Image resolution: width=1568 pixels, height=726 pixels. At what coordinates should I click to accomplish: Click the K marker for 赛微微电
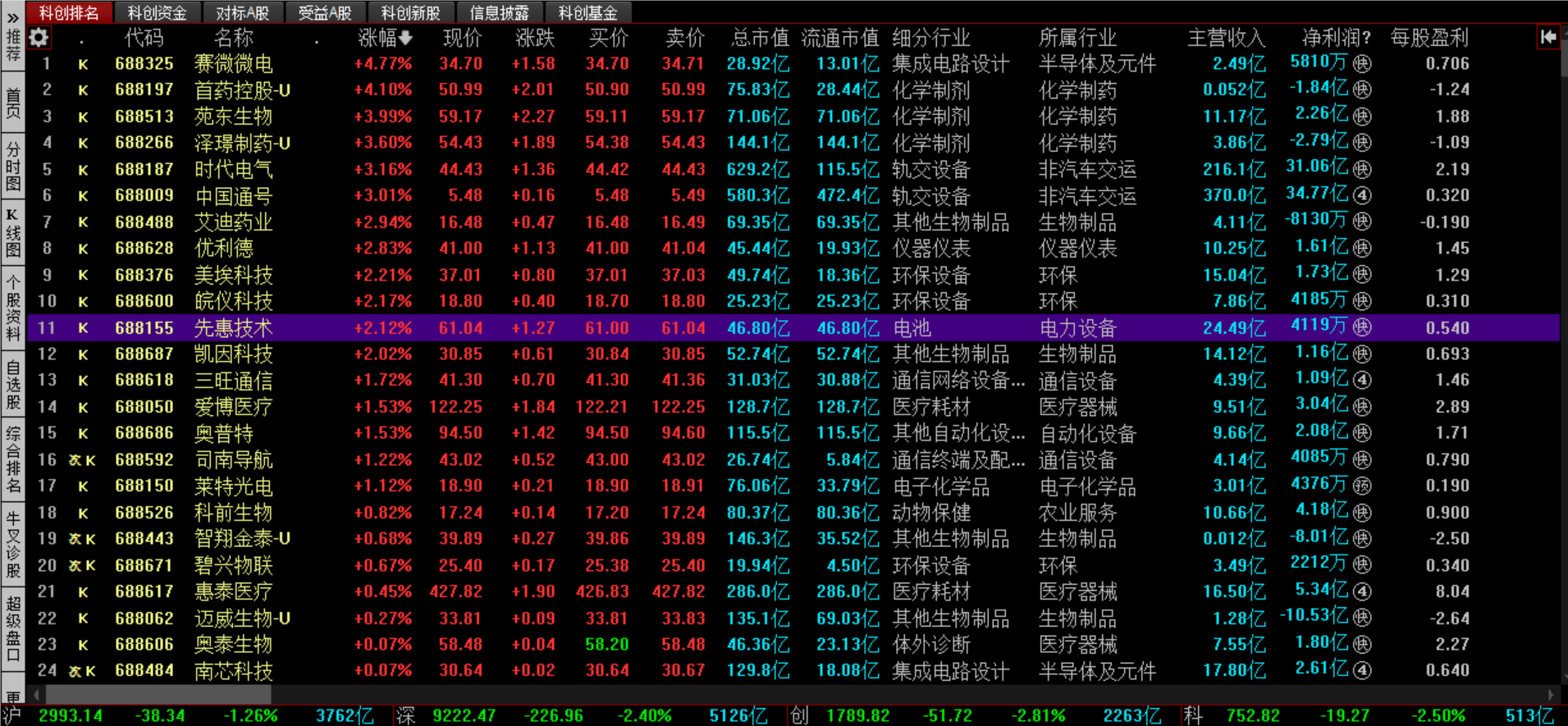pos(83,64)
